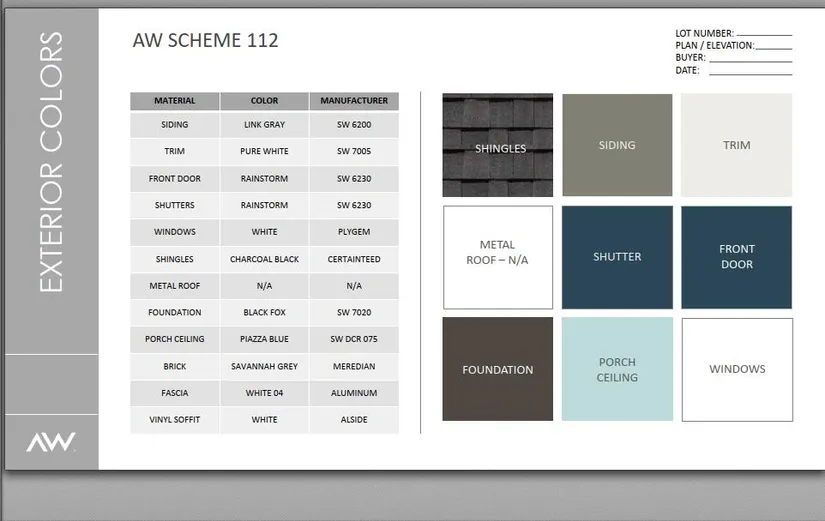Viewport: 825px width, 521px height.
Task: Choose the navy Shutter swatch
Action: tap(617, 257)
